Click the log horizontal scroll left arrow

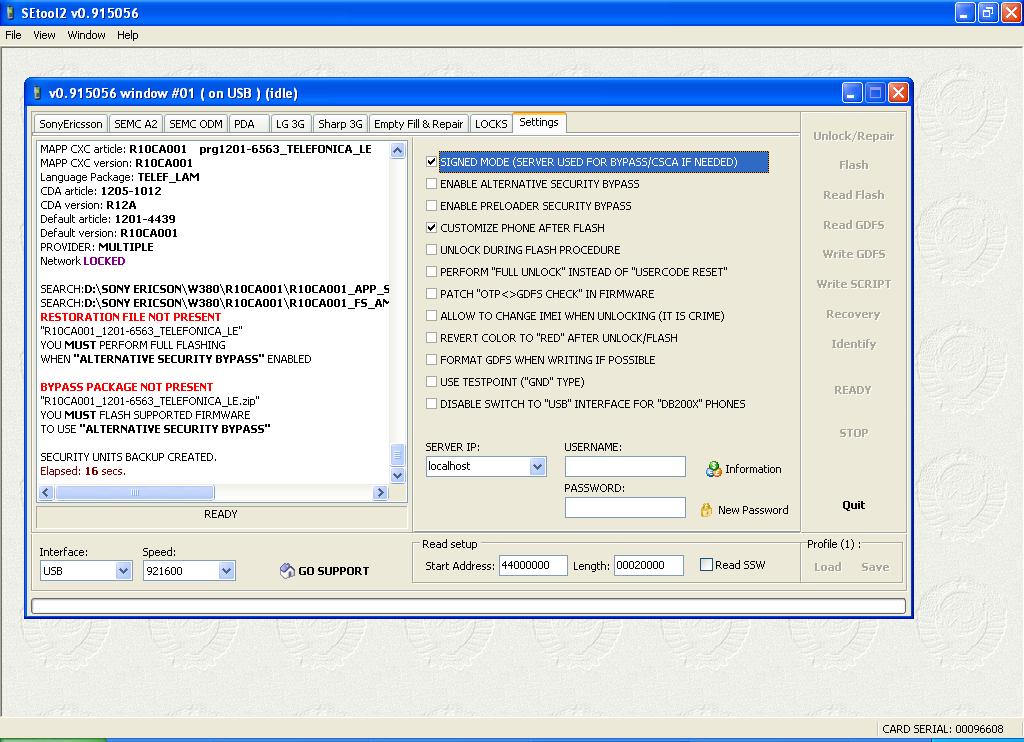(x=46, y=492)
